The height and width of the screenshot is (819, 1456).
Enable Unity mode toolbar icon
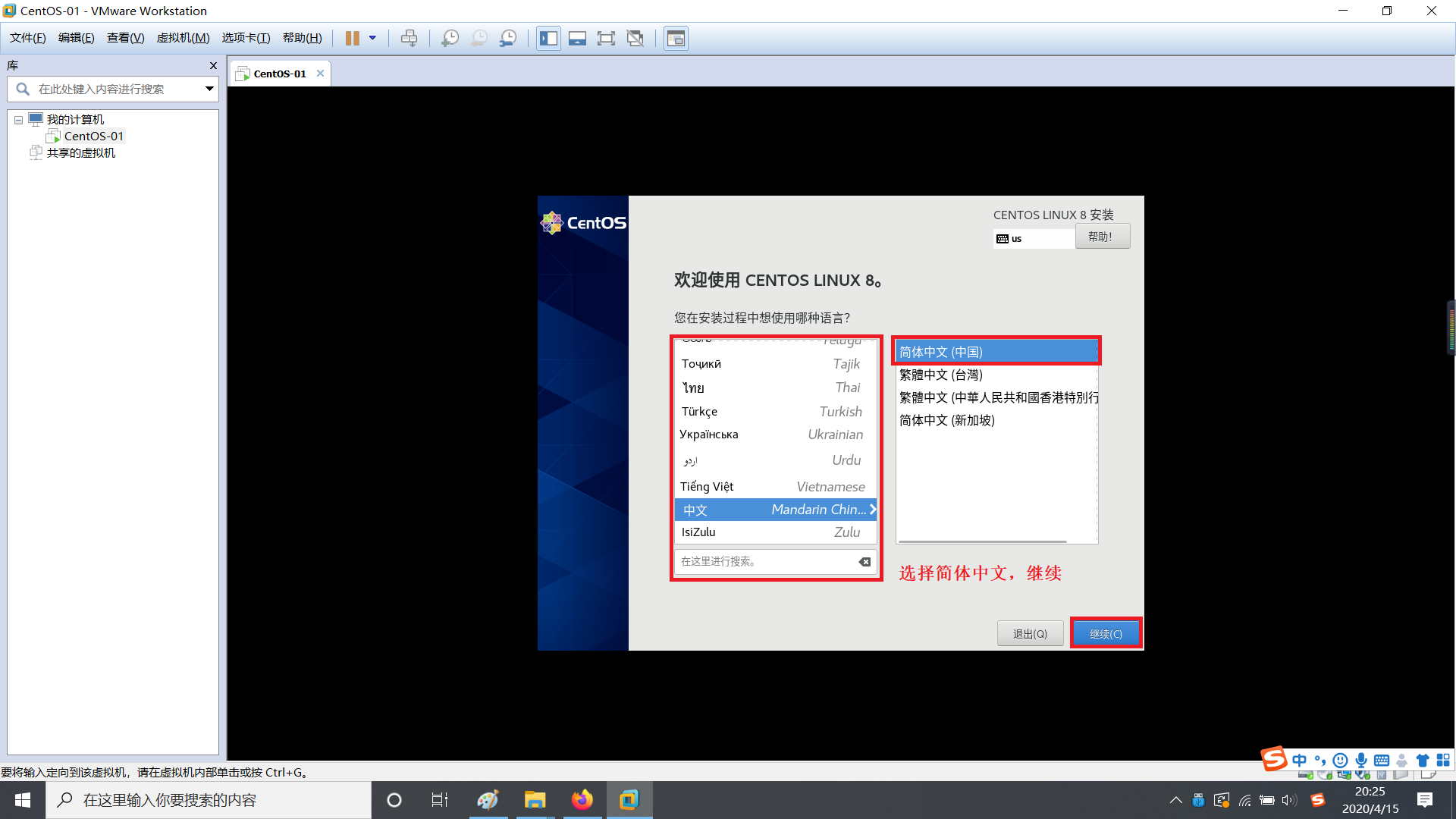[635, 38]
